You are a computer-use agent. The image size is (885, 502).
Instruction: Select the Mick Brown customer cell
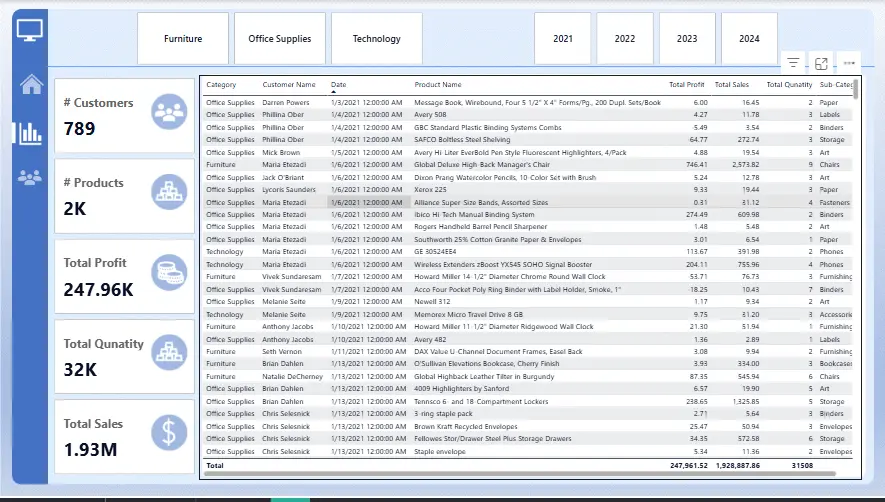pyautogui.click(x=281, y=152)
